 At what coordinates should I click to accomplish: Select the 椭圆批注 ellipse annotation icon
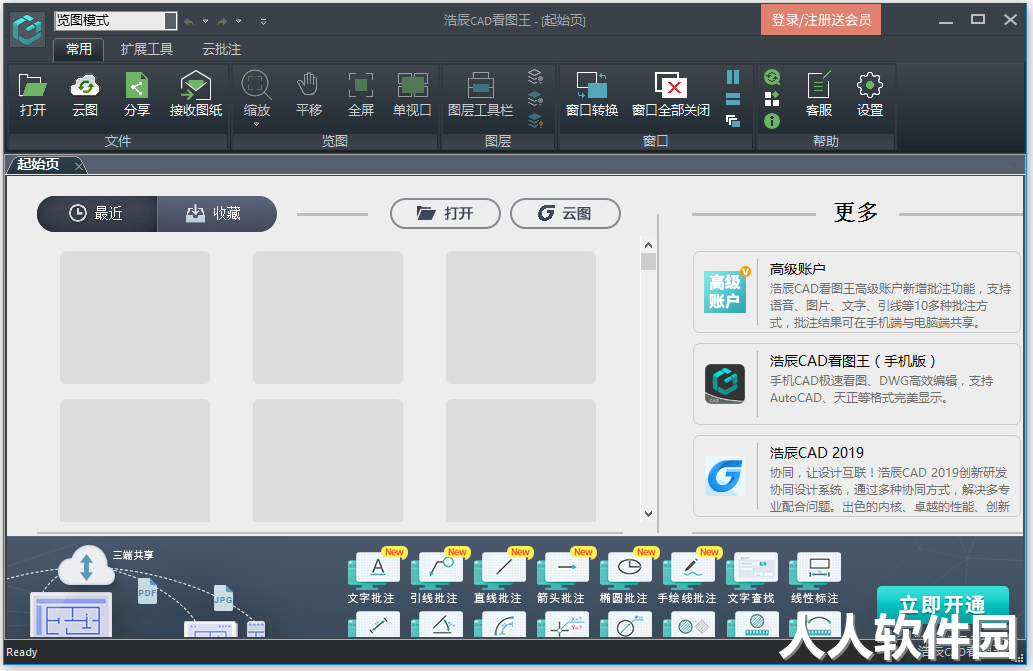click(x=626, y=568)
